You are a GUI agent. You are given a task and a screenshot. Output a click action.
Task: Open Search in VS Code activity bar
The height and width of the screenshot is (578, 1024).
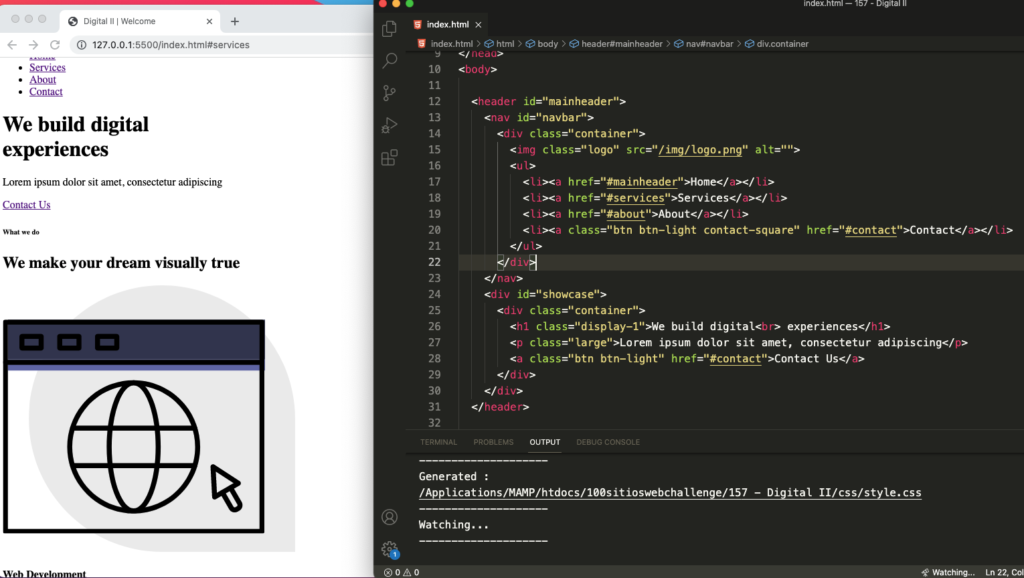pyautogui.click(x=389, y=60)
